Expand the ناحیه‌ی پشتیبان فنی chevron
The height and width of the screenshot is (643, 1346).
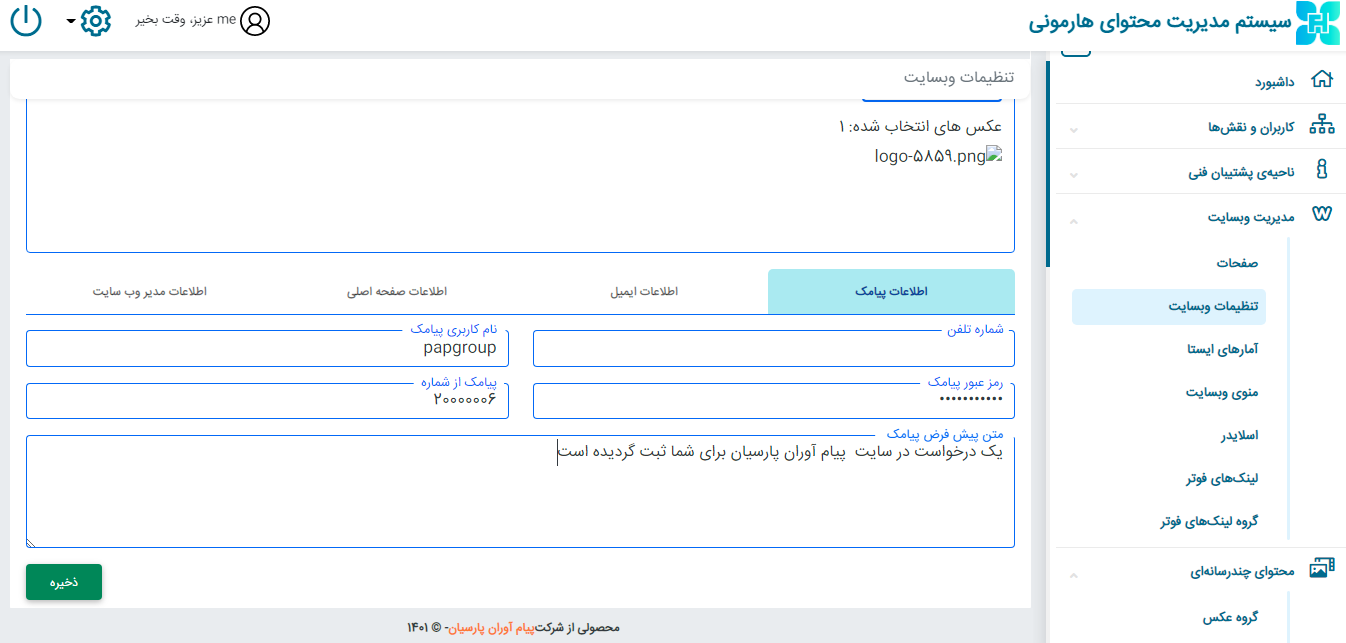point(1073,174)
